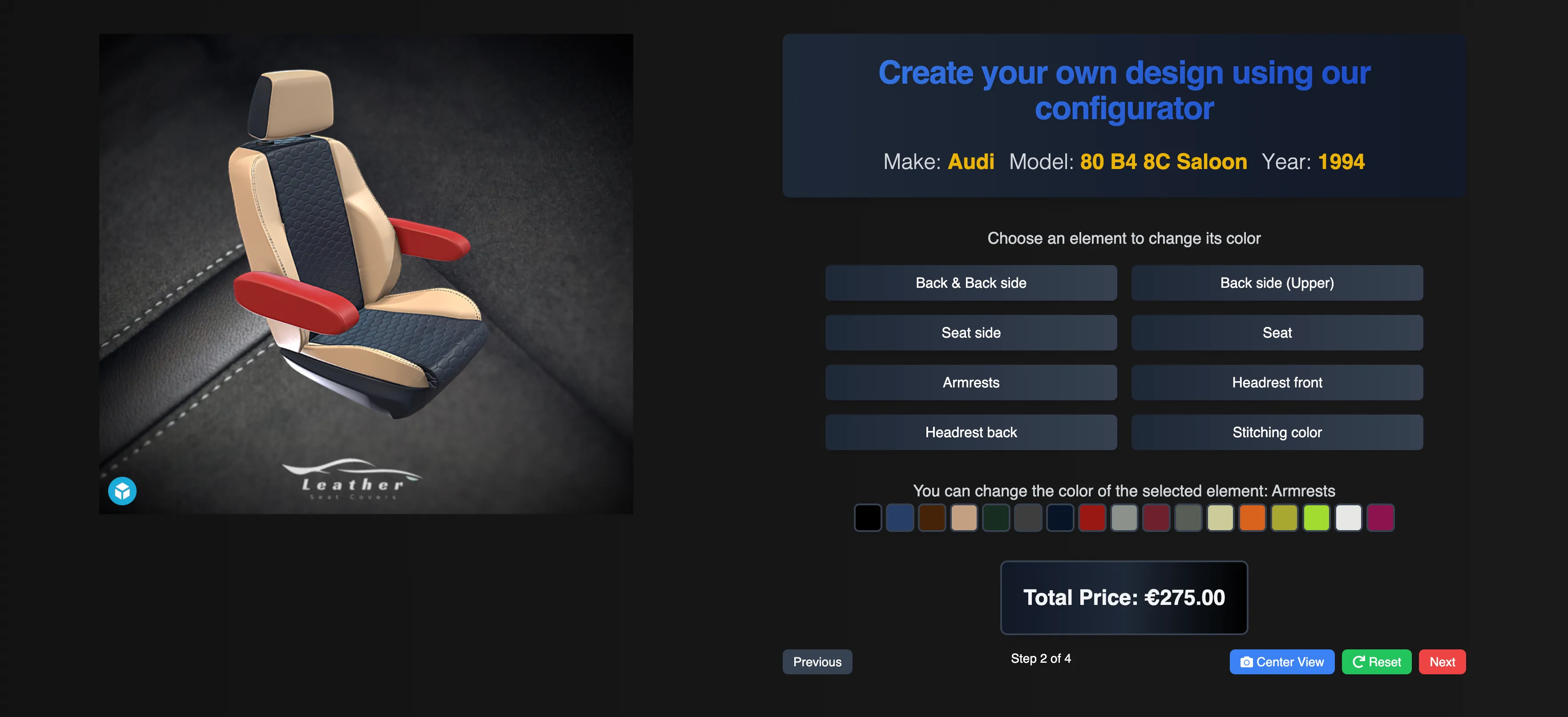Select the Armrests element button

tap(970, 382)
